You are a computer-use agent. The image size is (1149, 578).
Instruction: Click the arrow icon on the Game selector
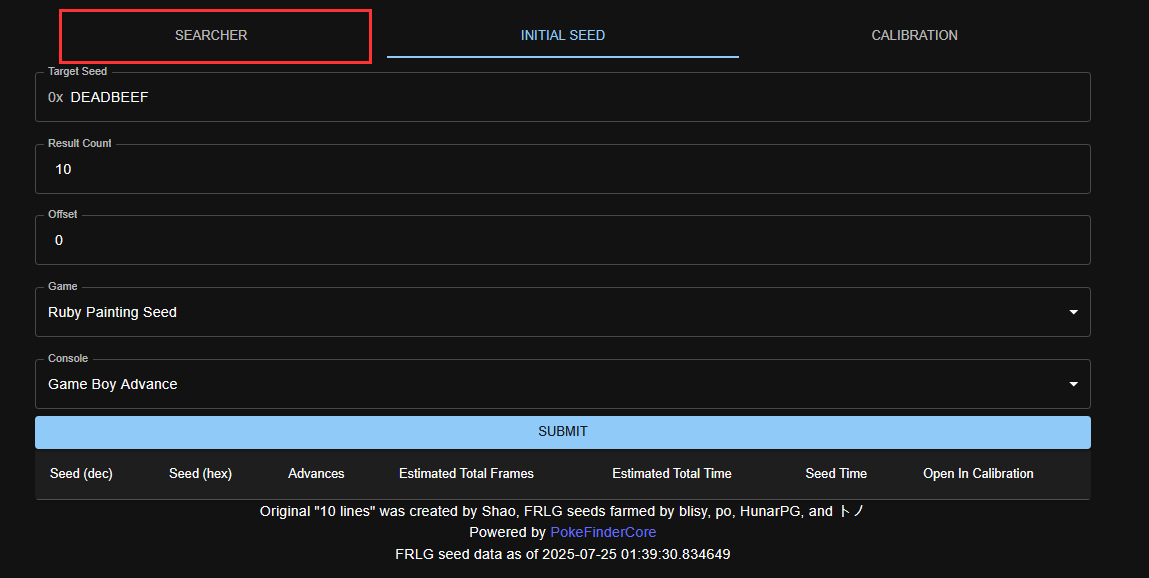coord(1073,313)
